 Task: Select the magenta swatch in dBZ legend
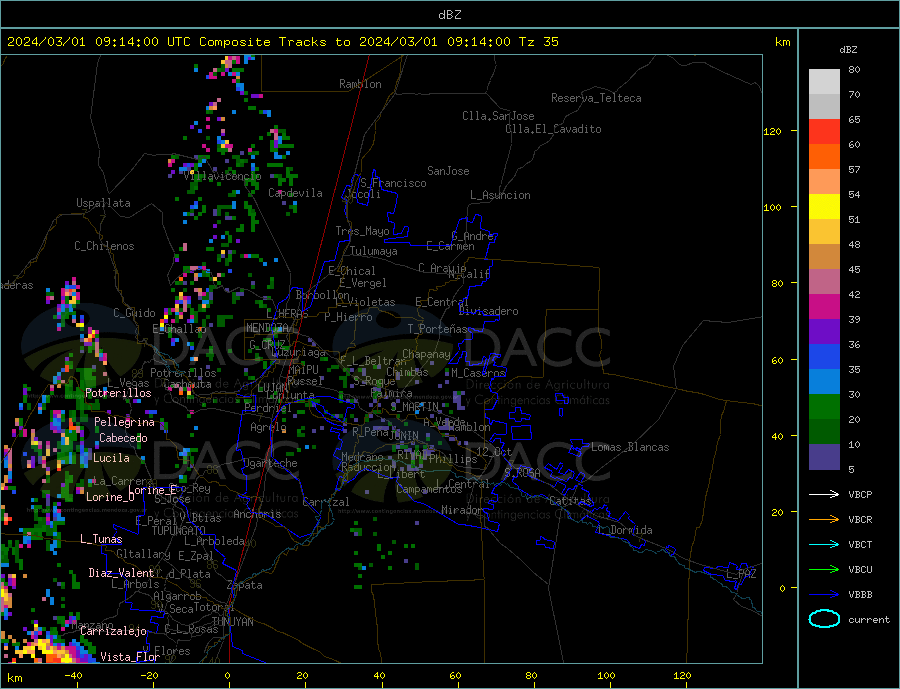[824, 307]
